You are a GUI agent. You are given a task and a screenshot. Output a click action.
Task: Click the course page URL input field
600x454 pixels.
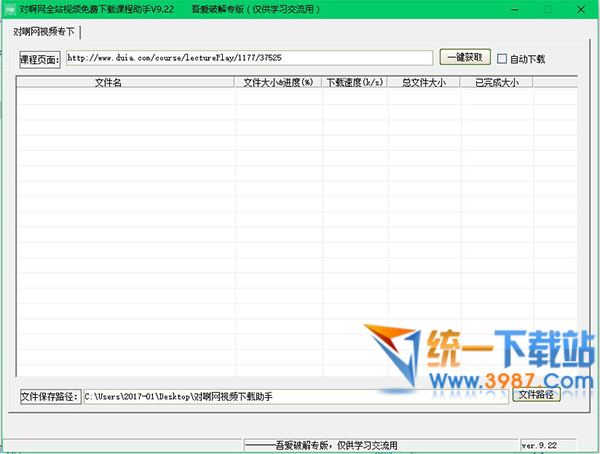tap(249, 58)
